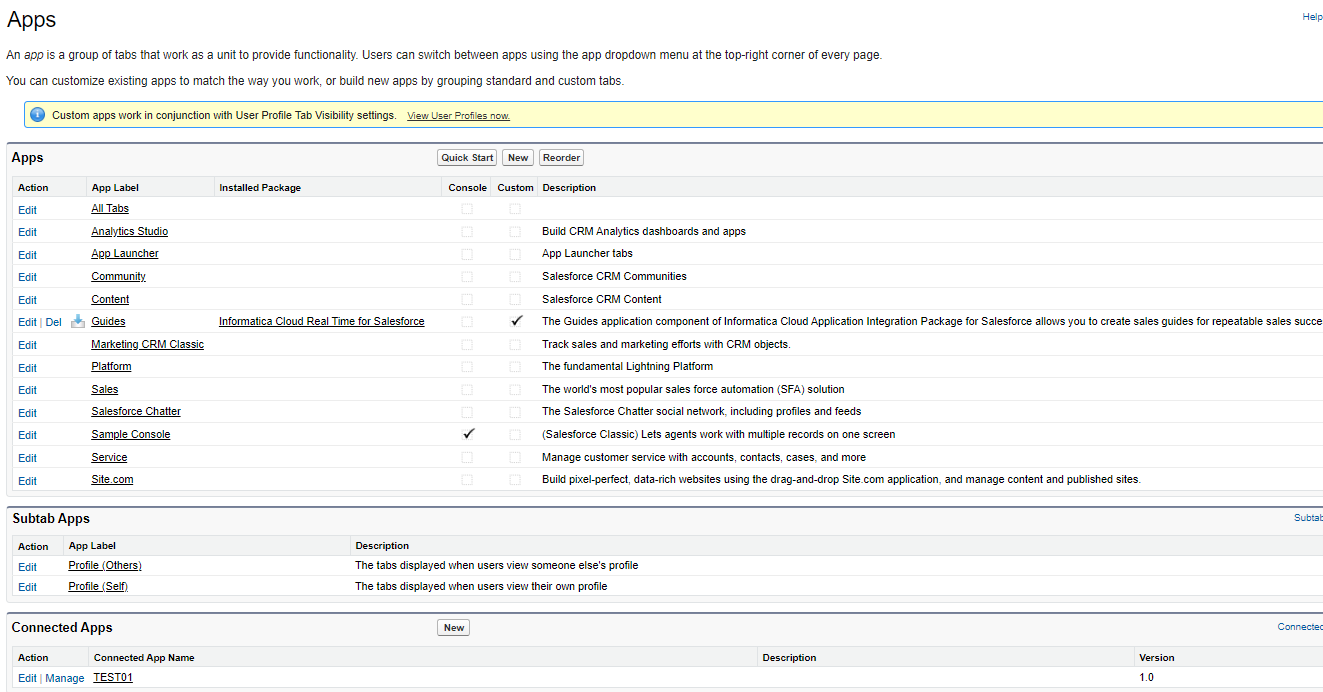Click New button in Apps section
The height and width of the screenshot is (692, 1323).
[518, 158]
